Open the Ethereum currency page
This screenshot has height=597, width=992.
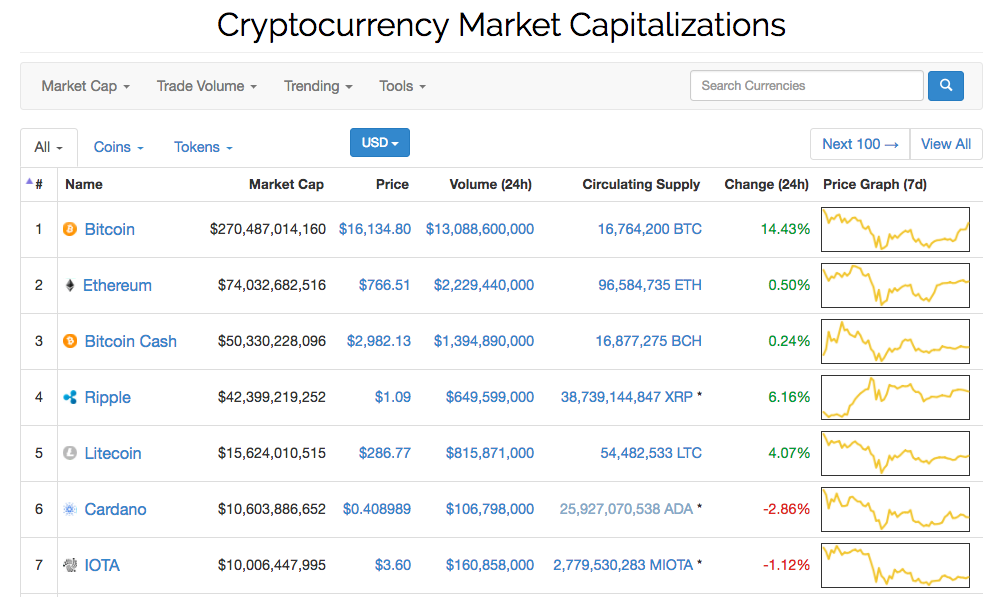pos(117,285)
